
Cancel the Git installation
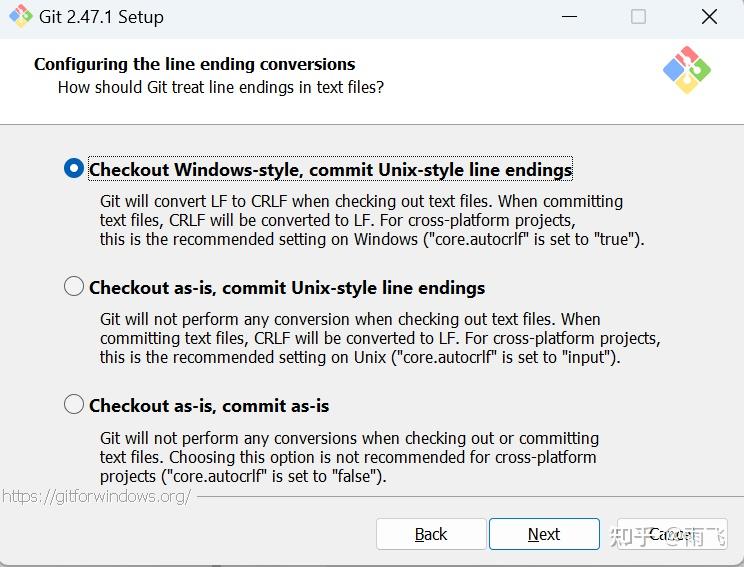tap(668, 534)
